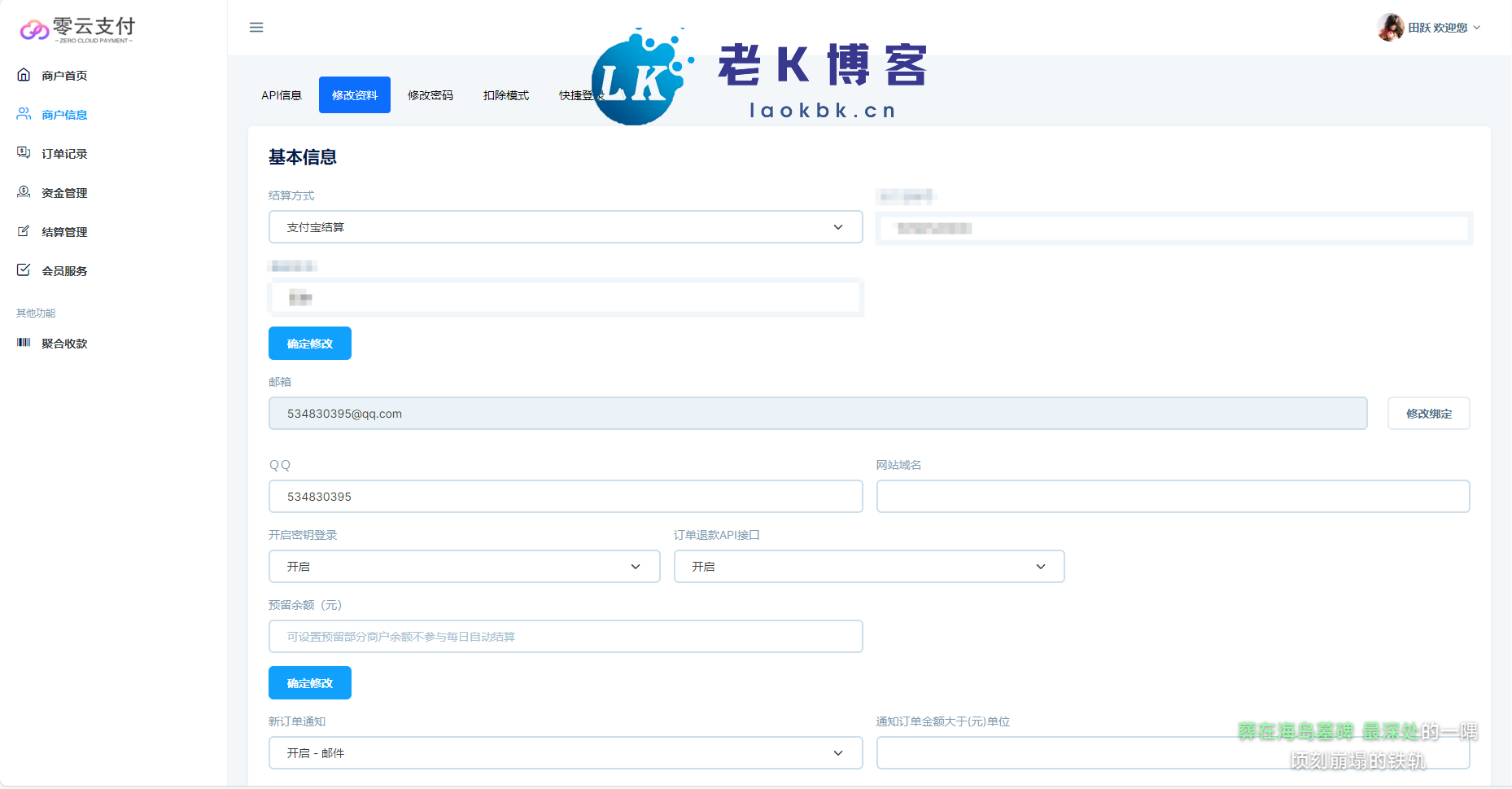Open the 订单退款API接口 dropdown

click(x=868, y=567)
